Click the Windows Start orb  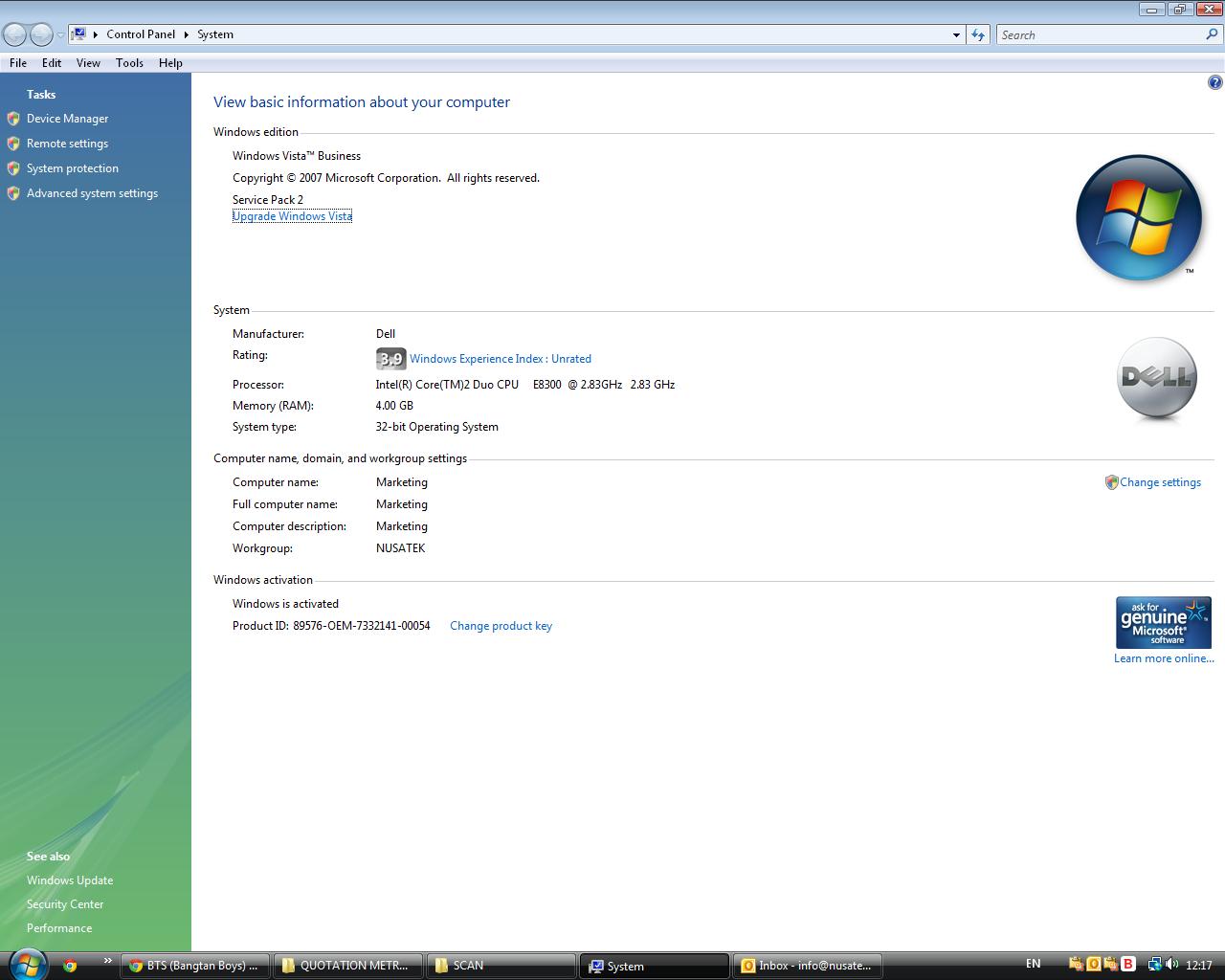[26, 964]
